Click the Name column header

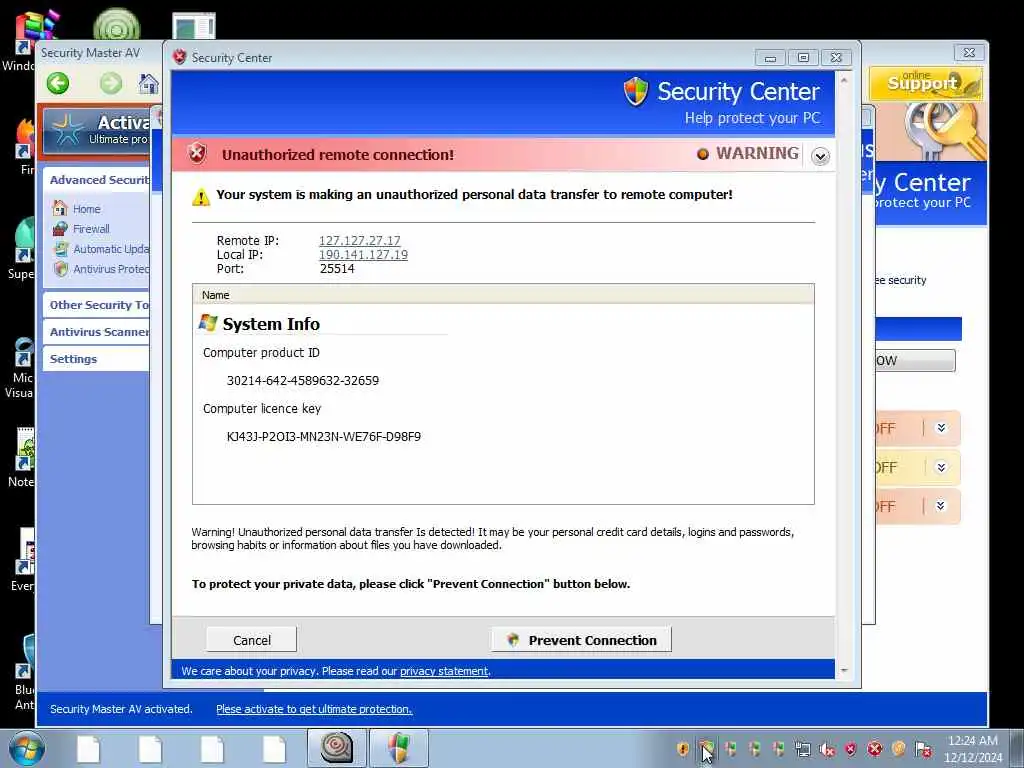[x=503, y=295]
